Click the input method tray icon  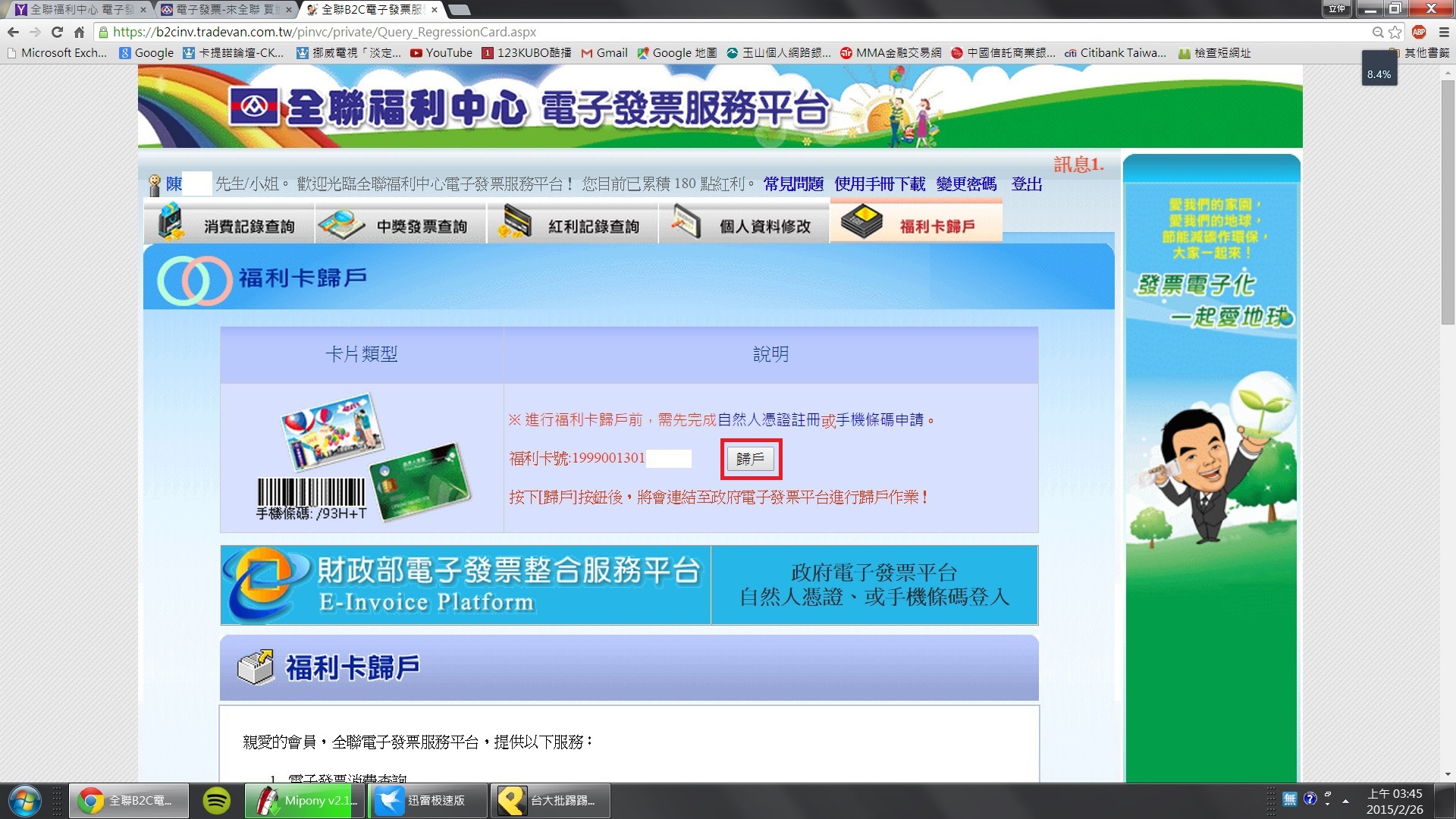click(x=1290, y=799)
